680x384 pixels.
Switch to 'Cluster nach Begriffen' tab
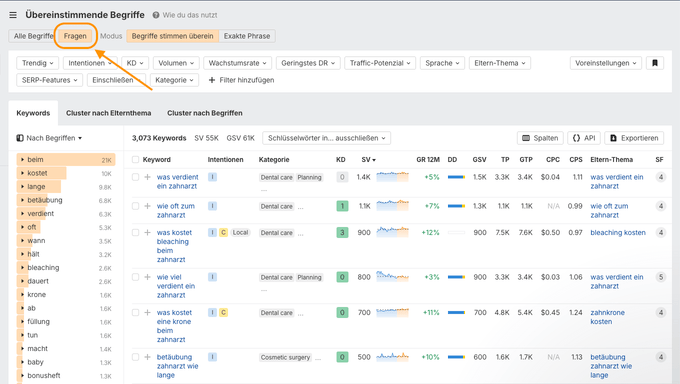pyautogui.click(x=205, y=113)
